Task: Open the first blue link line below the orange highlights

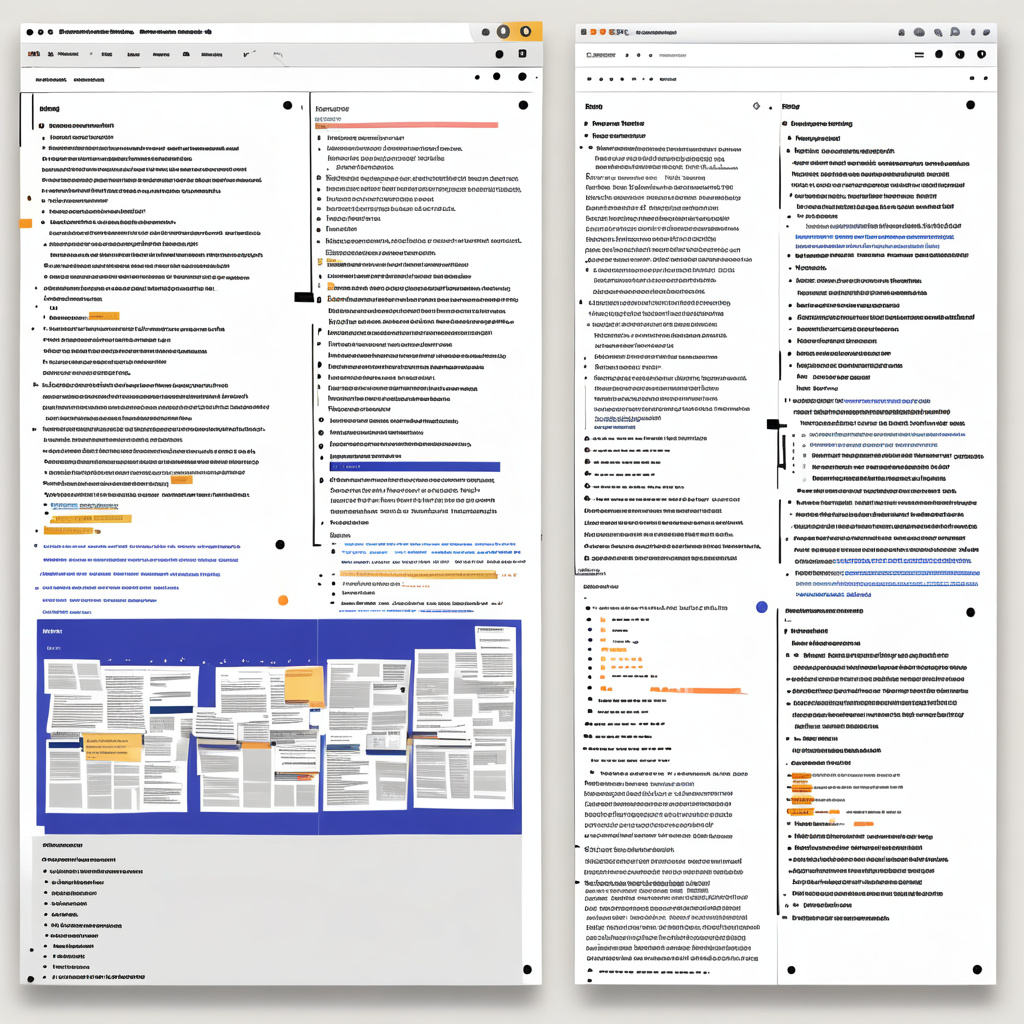Action: point(140,547)
